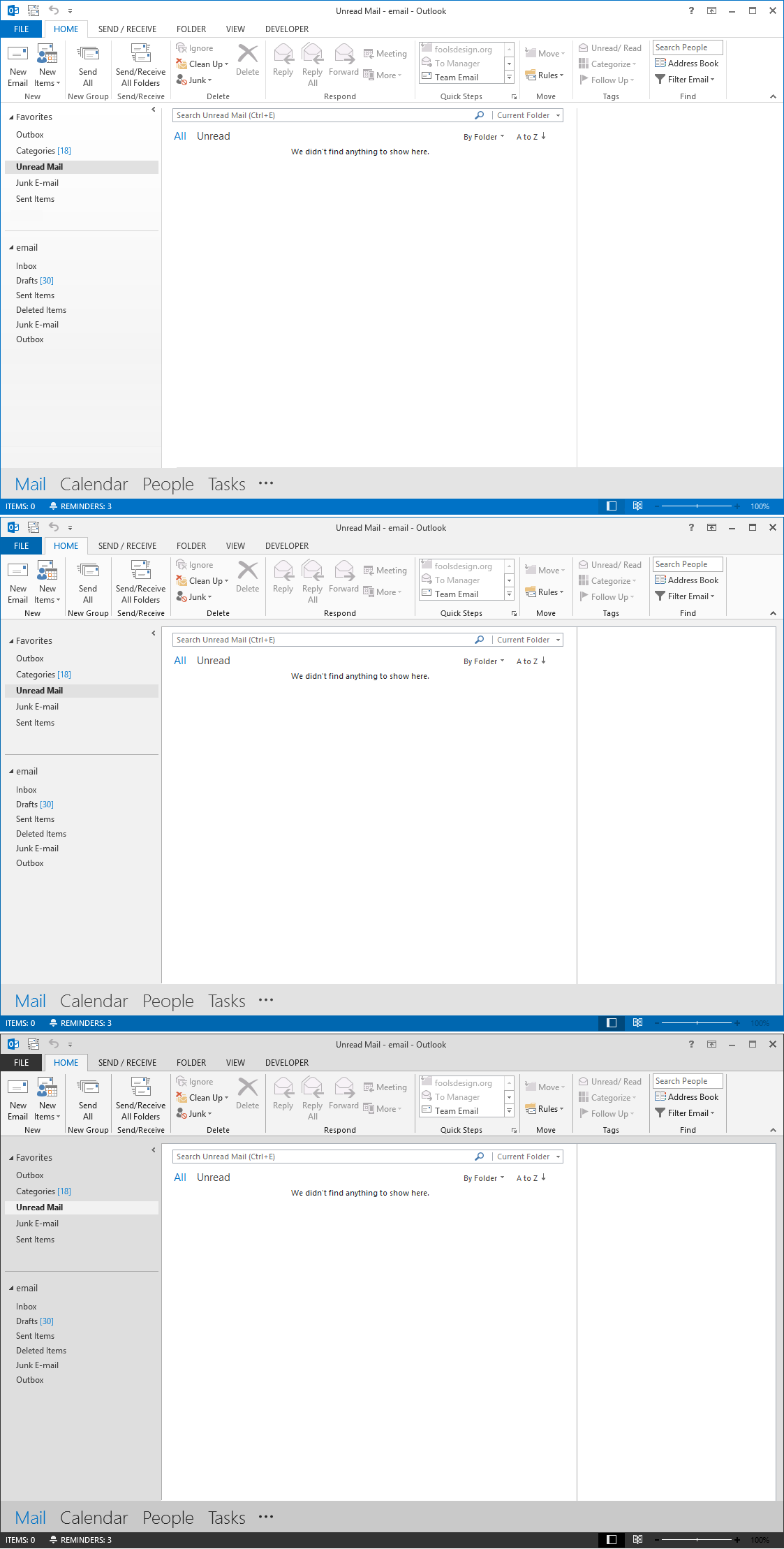This screenshot has height=1549, width=784.
Task: Collapse Favorites group in bottom window folder pane
Action: tap(11, 1157)
